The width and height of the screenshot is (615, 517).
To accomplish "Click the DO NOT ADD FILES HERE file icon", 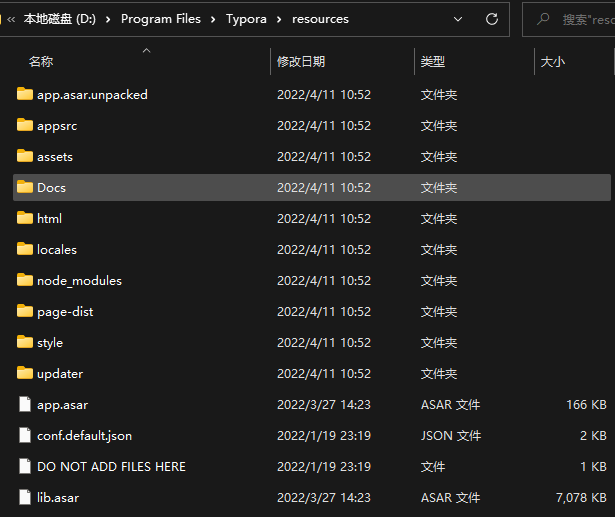I will point(25,466).
